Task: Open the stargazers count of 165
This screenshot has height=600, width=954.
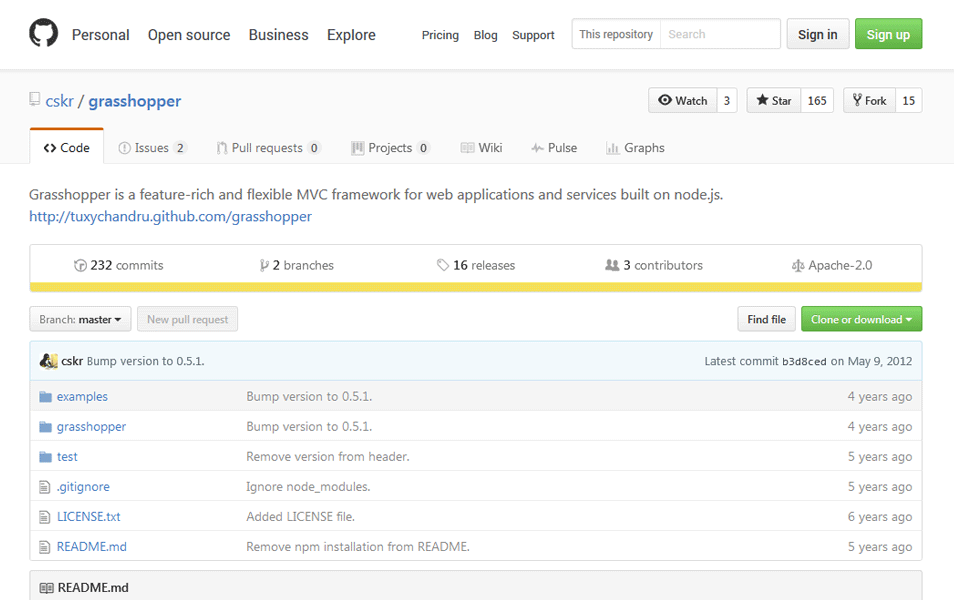Action: coord(816,100)
